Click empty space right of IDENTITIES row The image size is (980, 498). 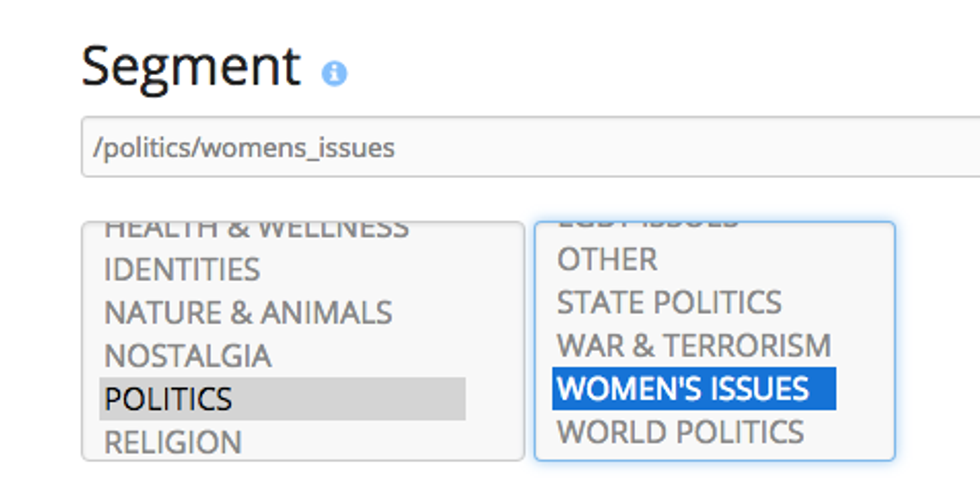[x=400, y=270]
